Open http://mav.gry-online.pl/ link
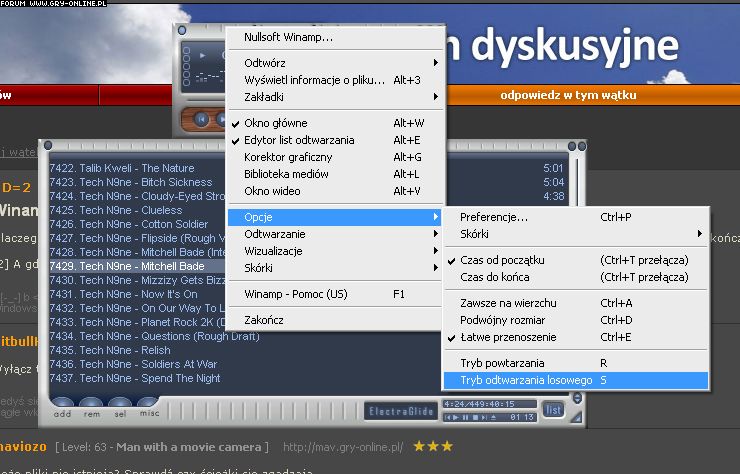The width and height of the screenshot is (740, 474). [x=343, y=447]
